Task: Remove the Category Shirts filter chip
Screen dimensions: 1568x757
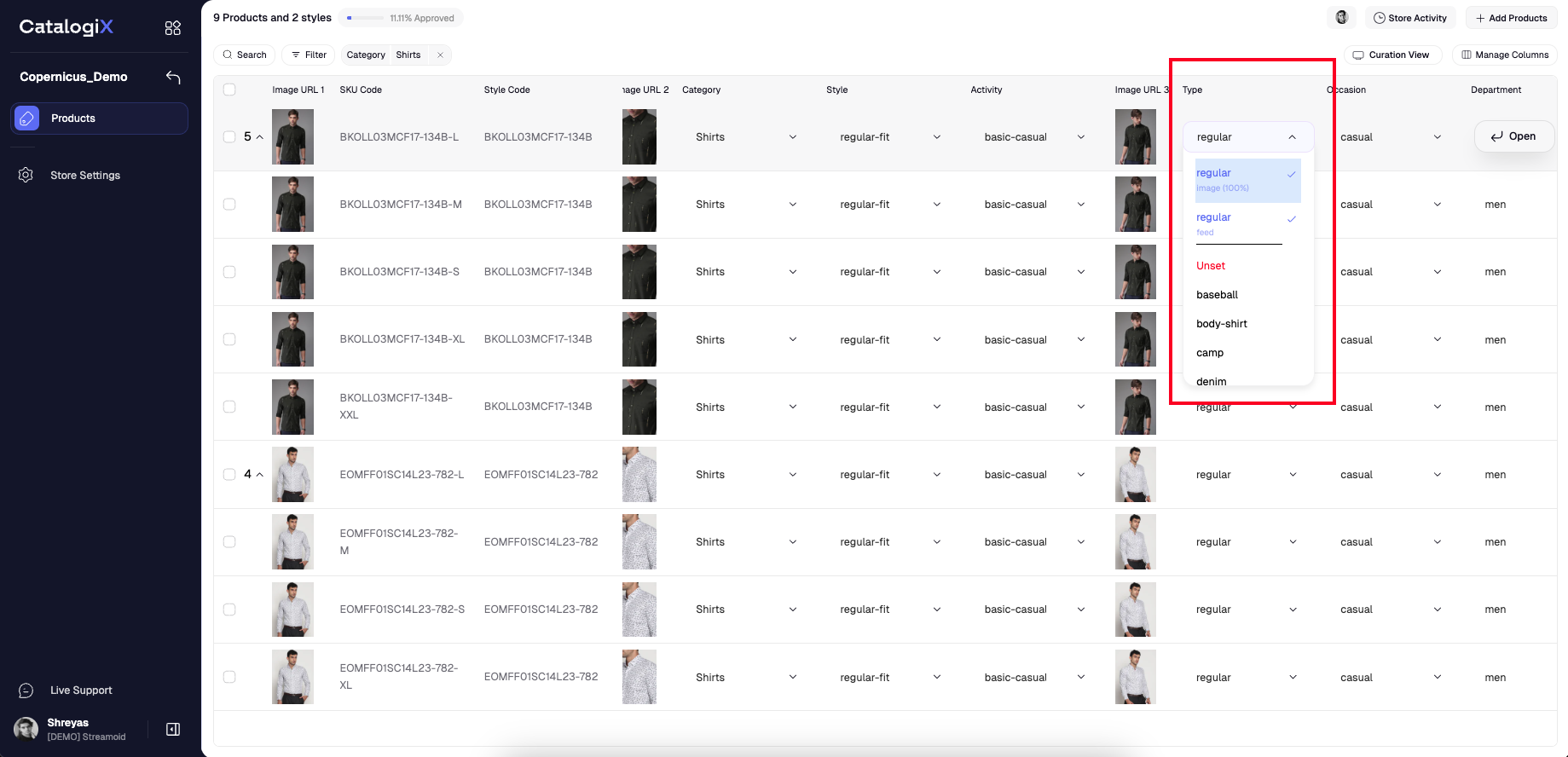Action: (x=440, y=55)
